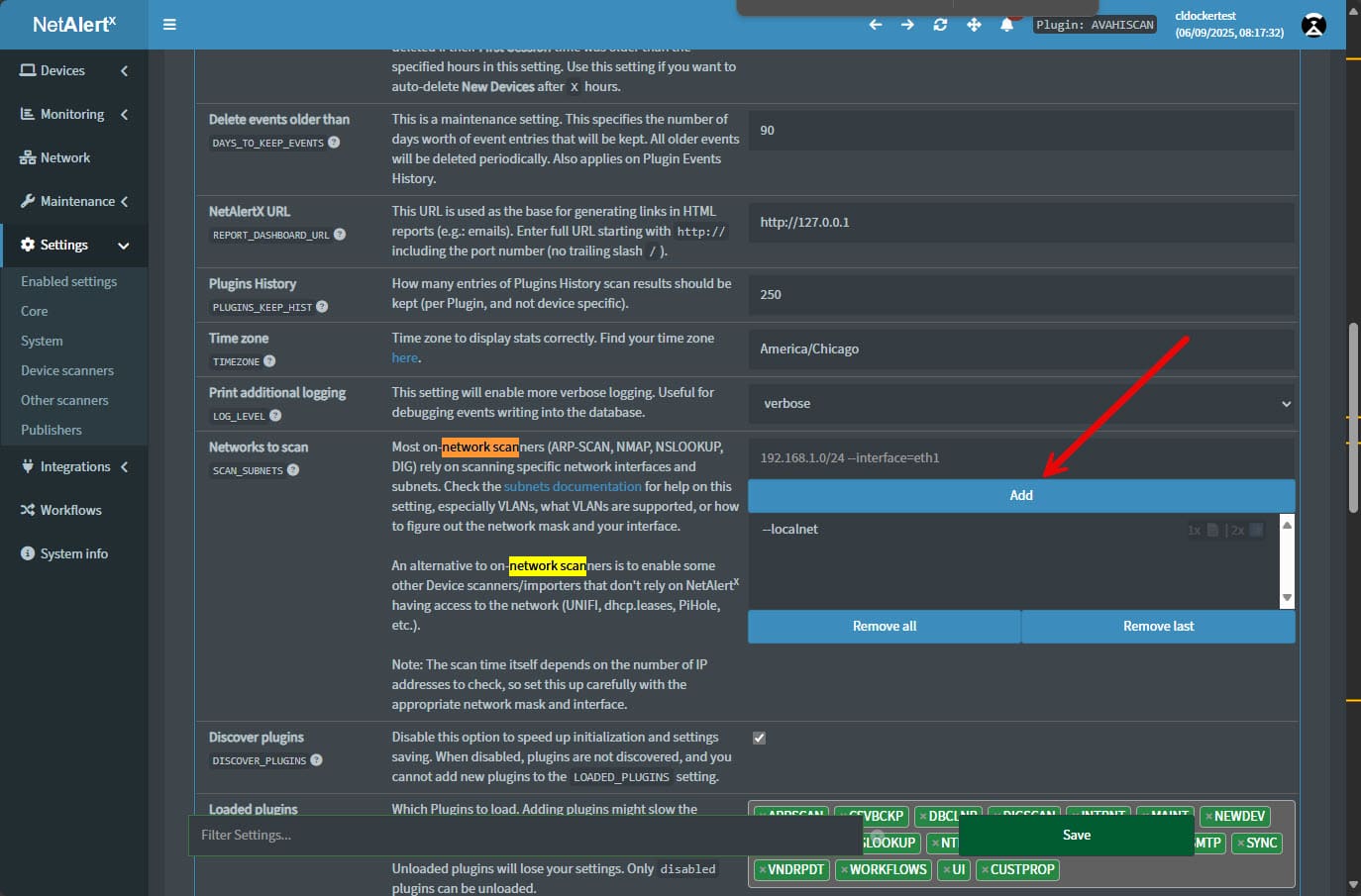Viewport: 1361px width, 896px height.
Task: Click the green Save button
Action: (x=1077, y=835)
